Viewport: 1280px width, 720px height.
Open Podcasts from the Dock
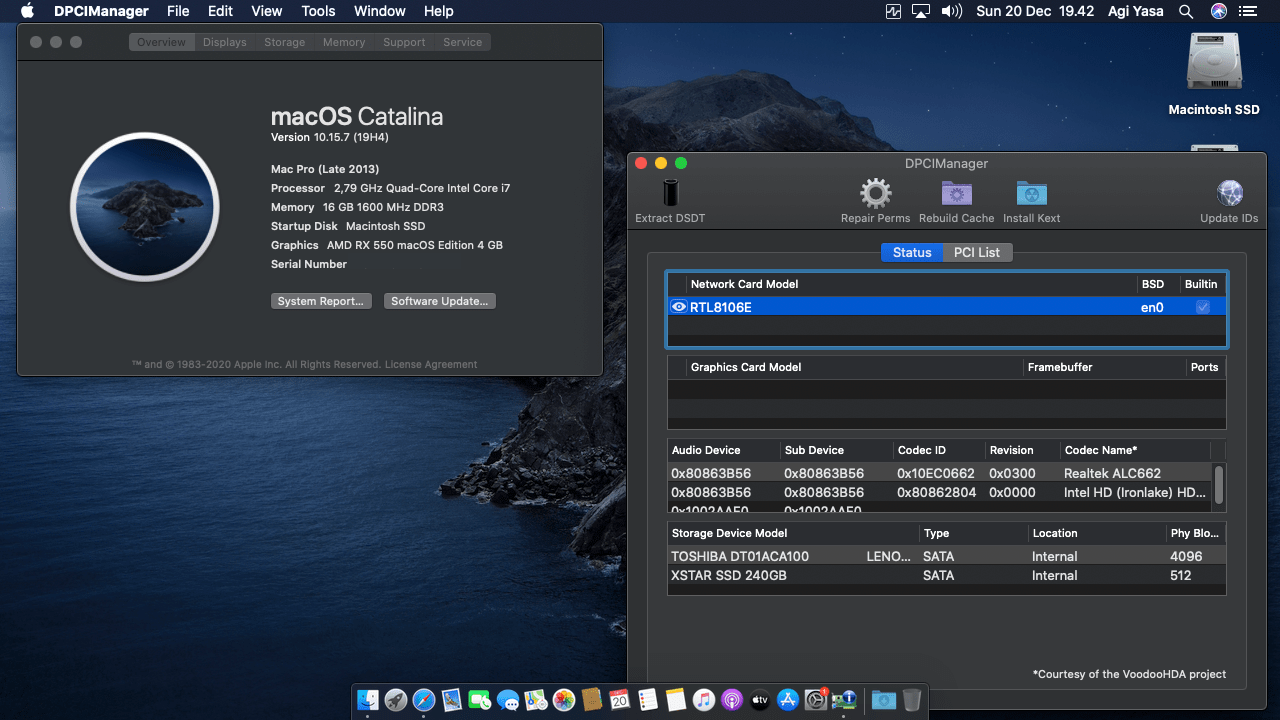click(731, 700)
